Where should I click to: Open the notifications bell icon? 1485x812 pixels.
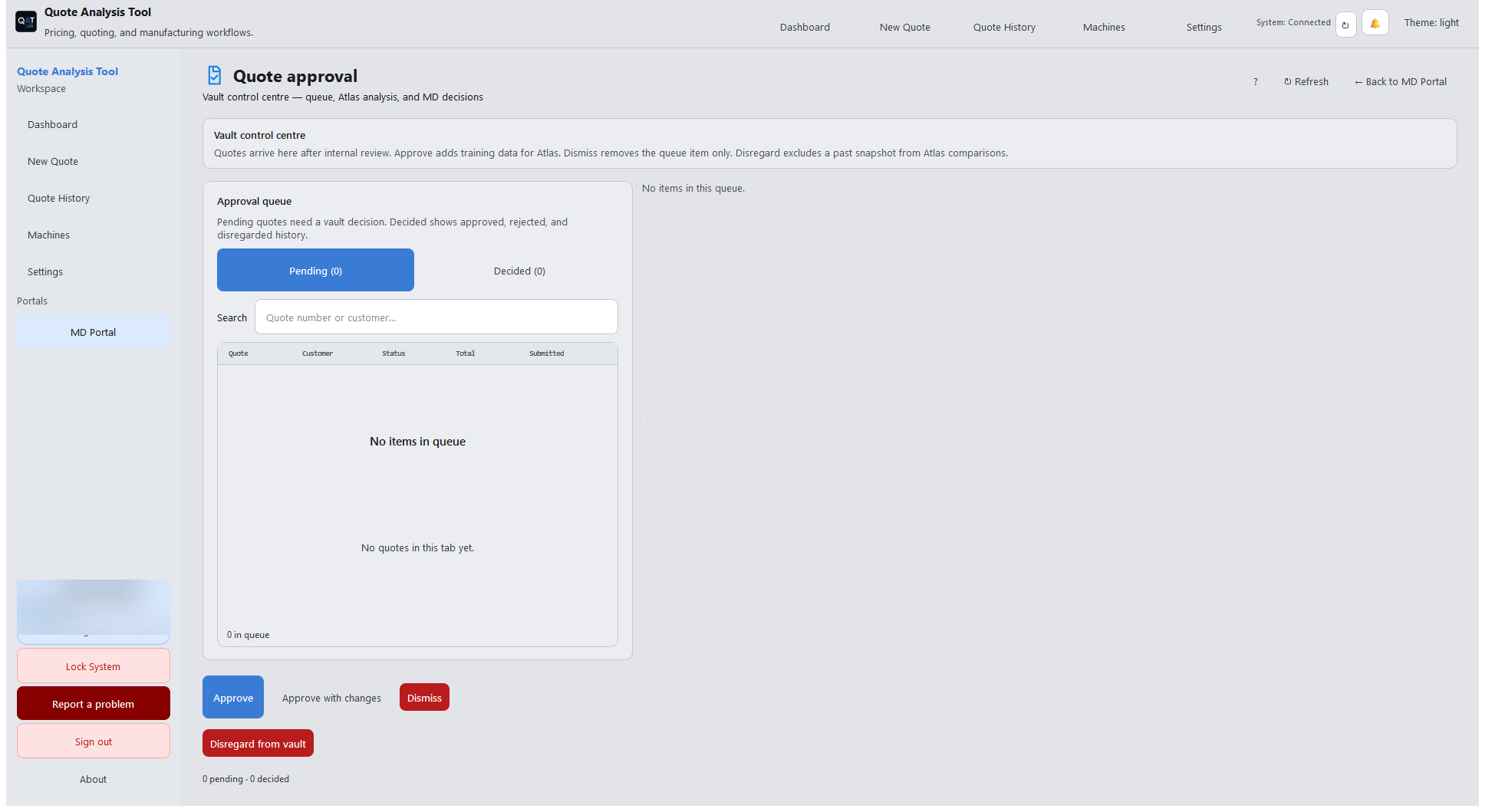[x=1375, y=23]
